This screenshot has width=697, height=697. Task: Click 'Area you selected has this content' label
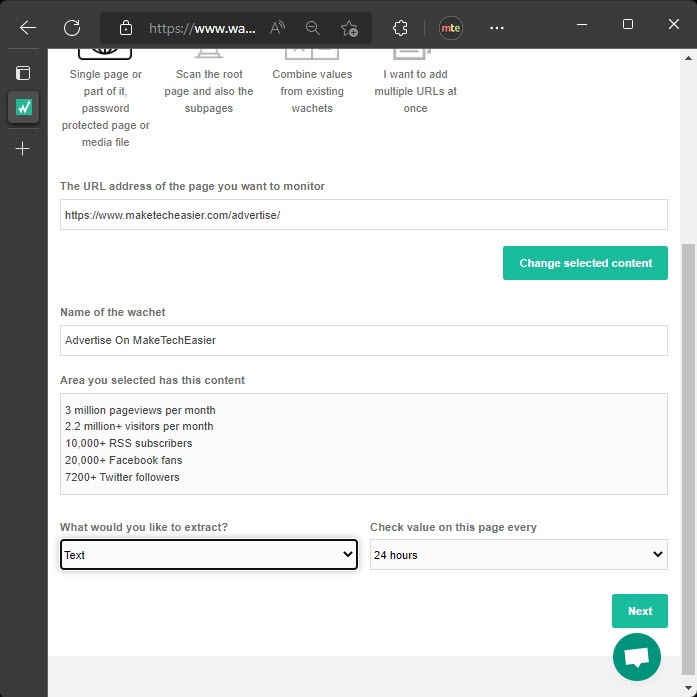tap(152, 380)
